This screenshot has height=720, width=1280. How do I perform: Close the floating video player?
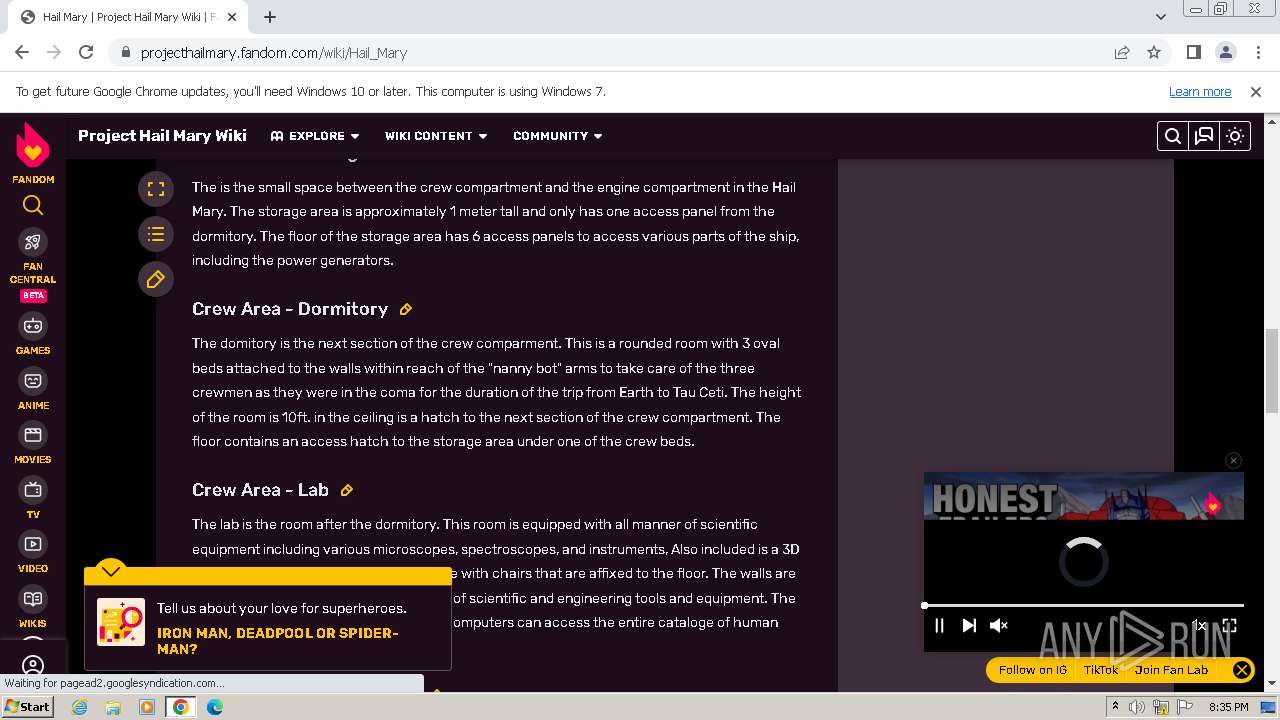pyautogui.click(x=1233, y=460)
